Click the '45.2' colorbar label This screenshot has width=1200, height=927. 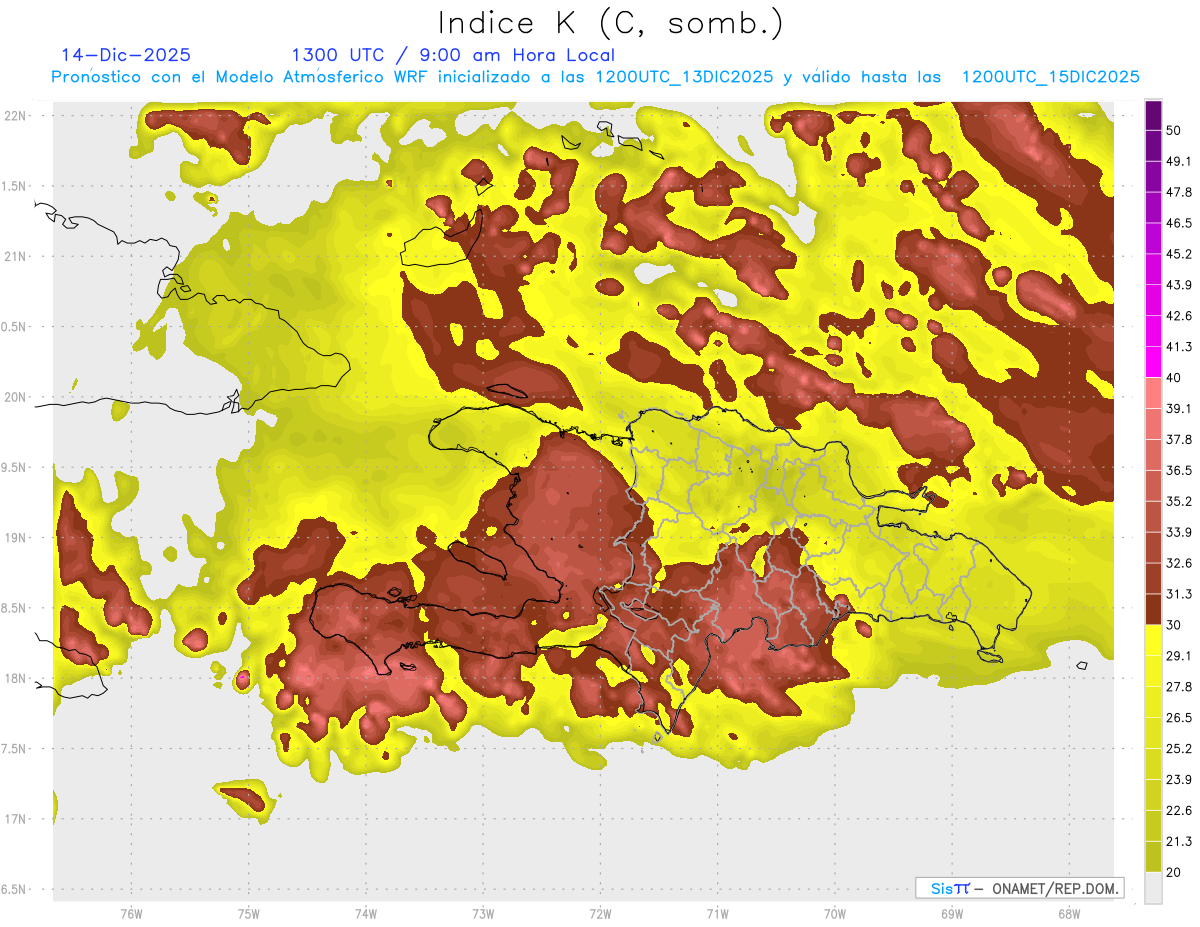(1179, 254)
